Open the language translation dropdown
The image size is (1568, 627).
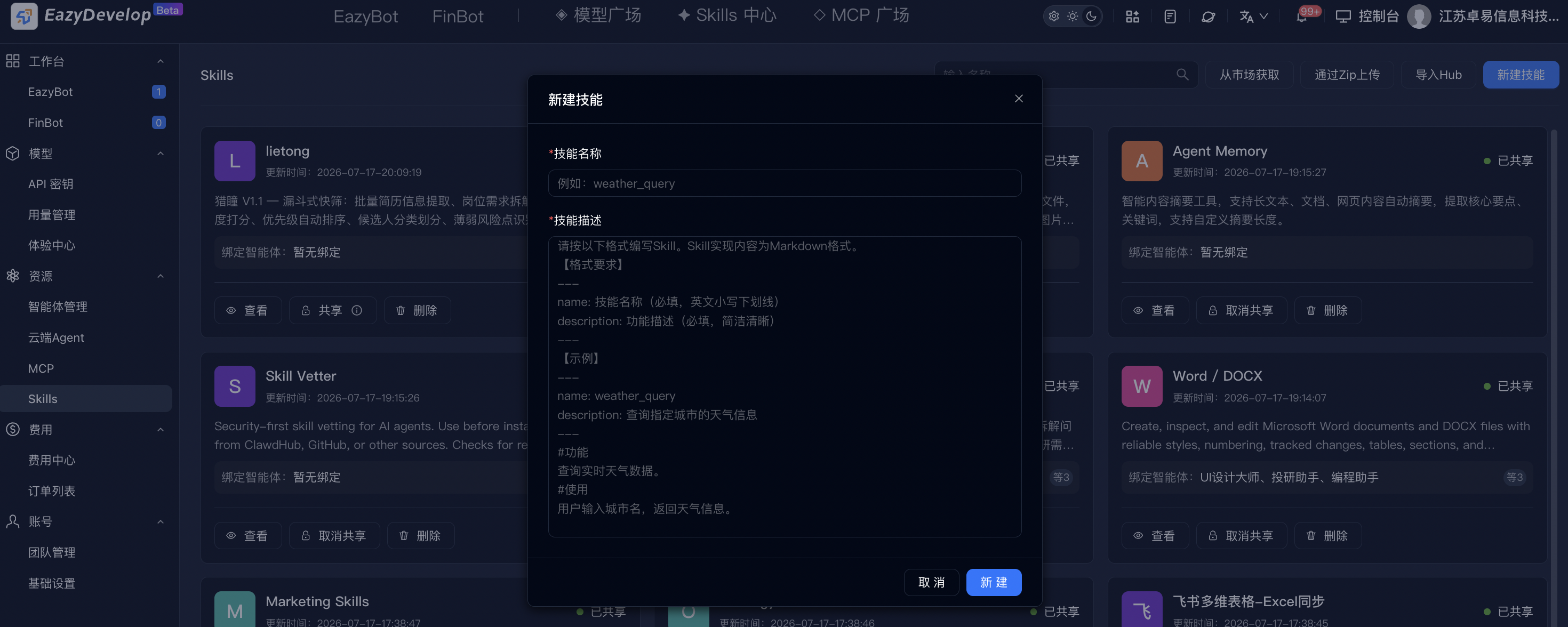click(1253, 17)
